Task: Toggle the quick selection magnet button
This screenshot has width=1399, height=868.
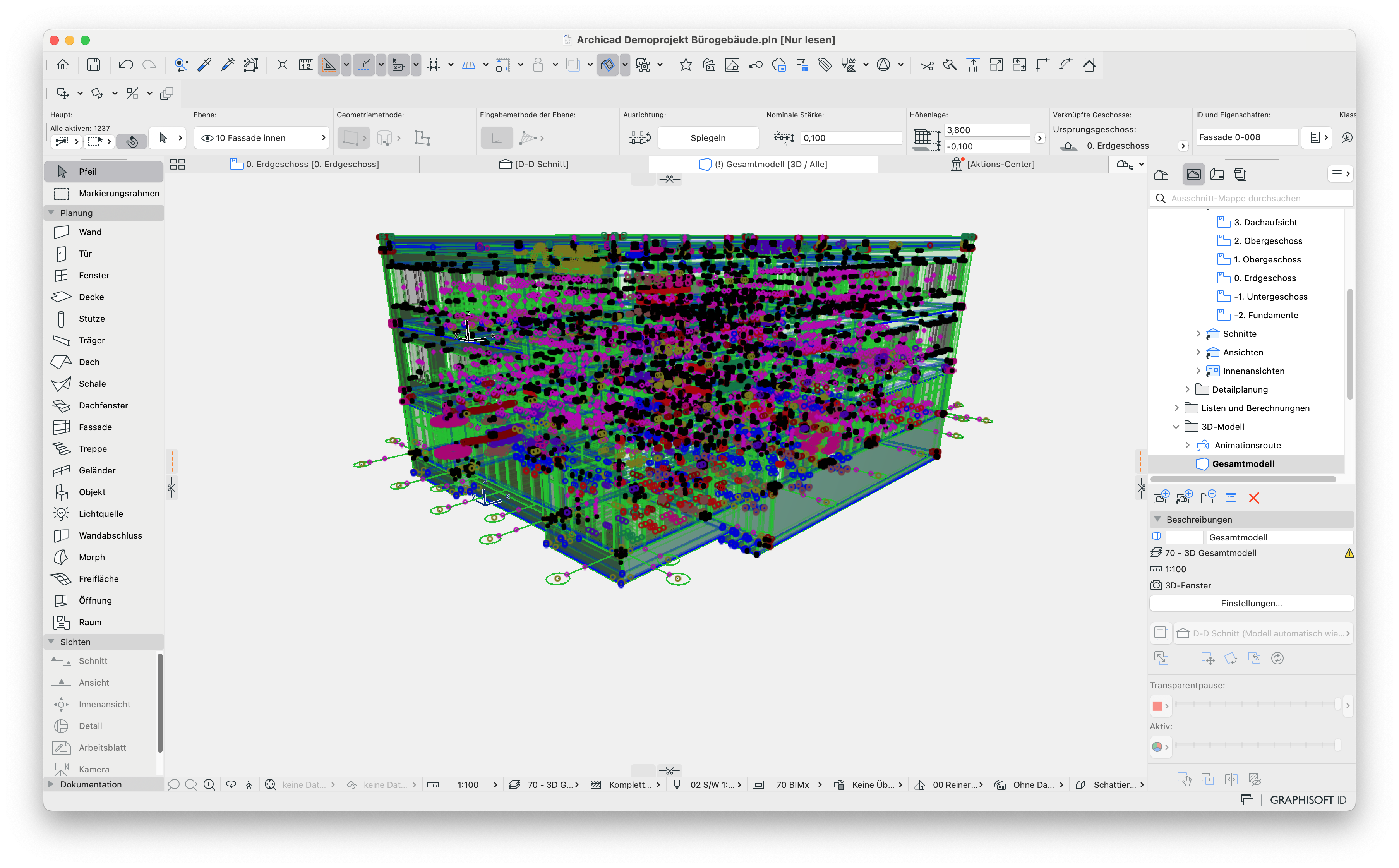Action: tap(132, 141)
